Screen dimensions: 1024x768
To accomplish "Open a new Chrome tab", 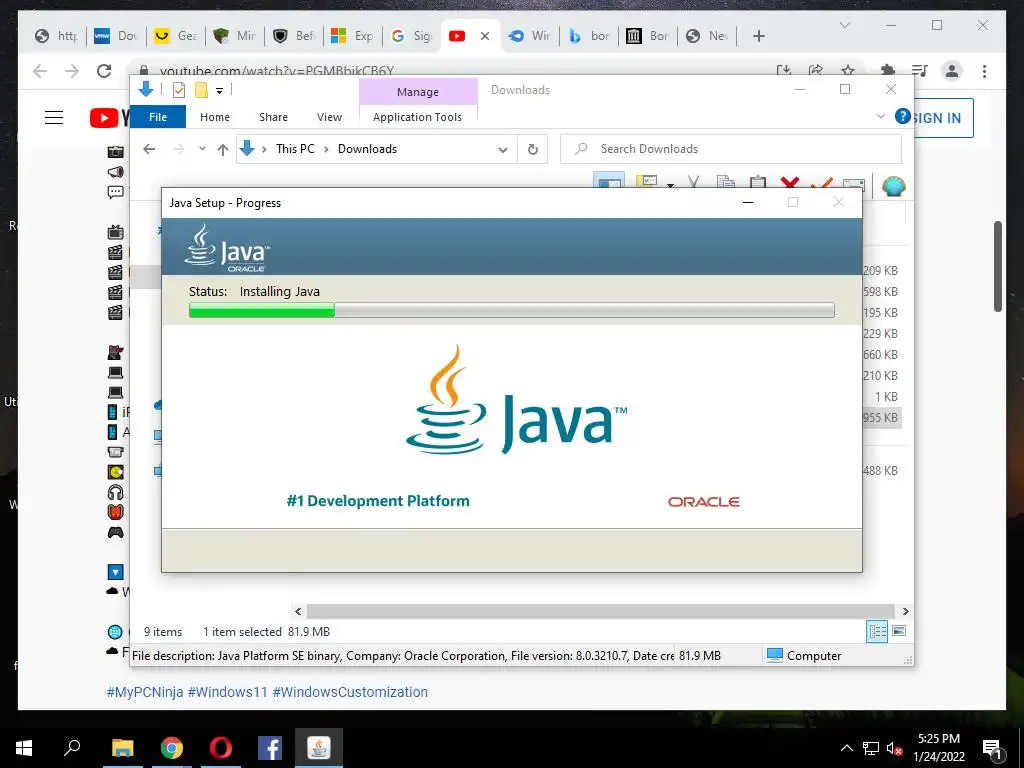I will [x=758, y=36].
